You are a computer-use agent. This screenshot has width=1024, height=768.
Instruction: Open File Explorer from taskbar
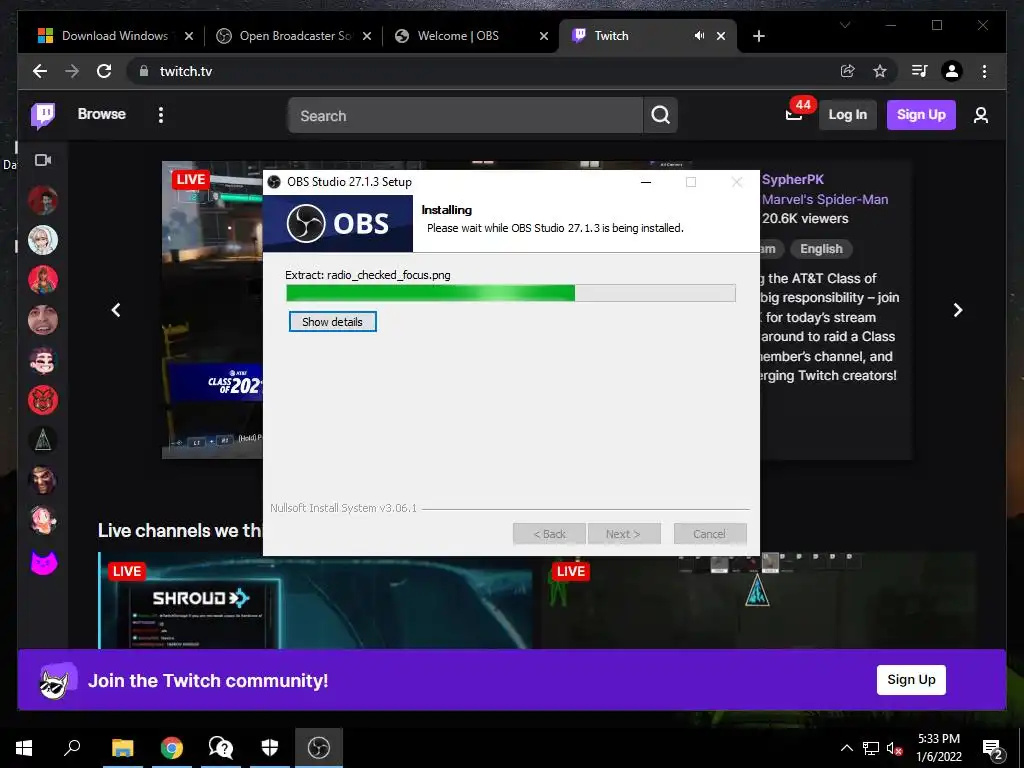point(122,748)
